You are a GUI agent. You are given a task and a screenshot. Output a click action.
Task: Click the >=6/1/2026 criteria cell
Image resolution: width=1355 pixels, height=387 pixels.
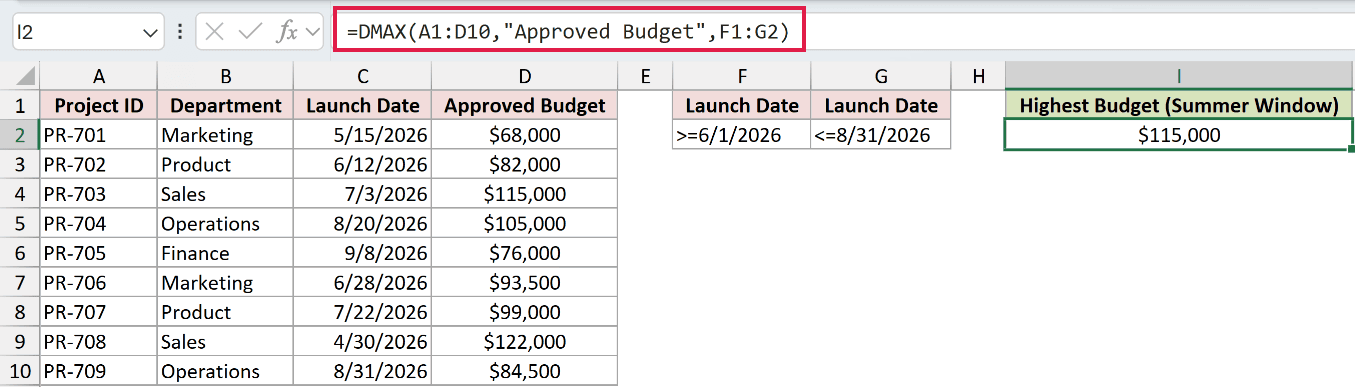(741, 135)
